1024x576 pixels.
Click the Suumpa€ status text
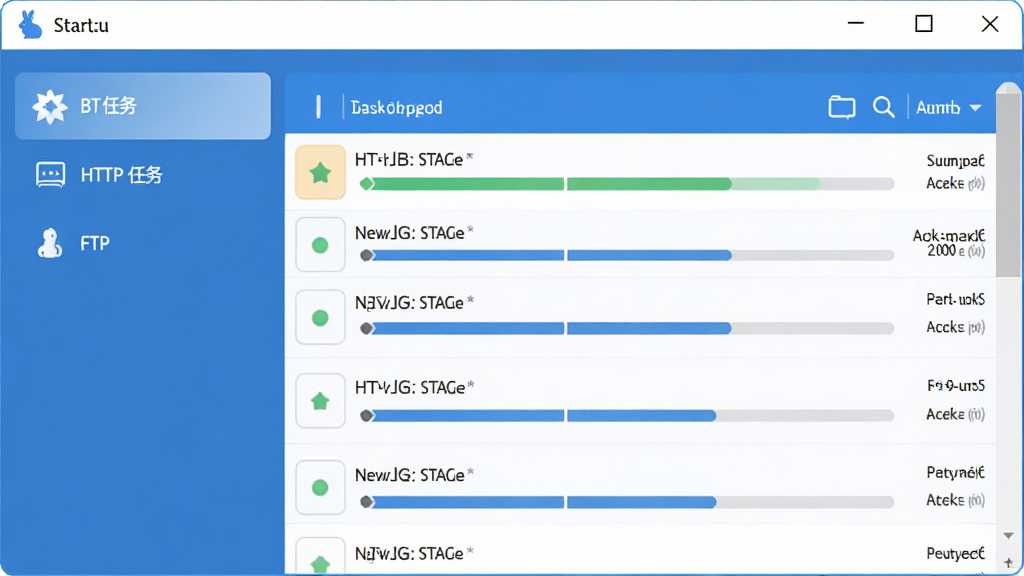coord(955,161)
